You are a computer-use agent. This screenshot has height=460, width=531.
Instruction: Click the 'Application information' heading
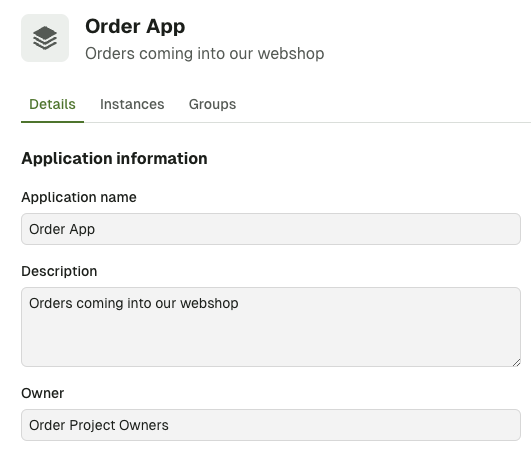point(114,159)
